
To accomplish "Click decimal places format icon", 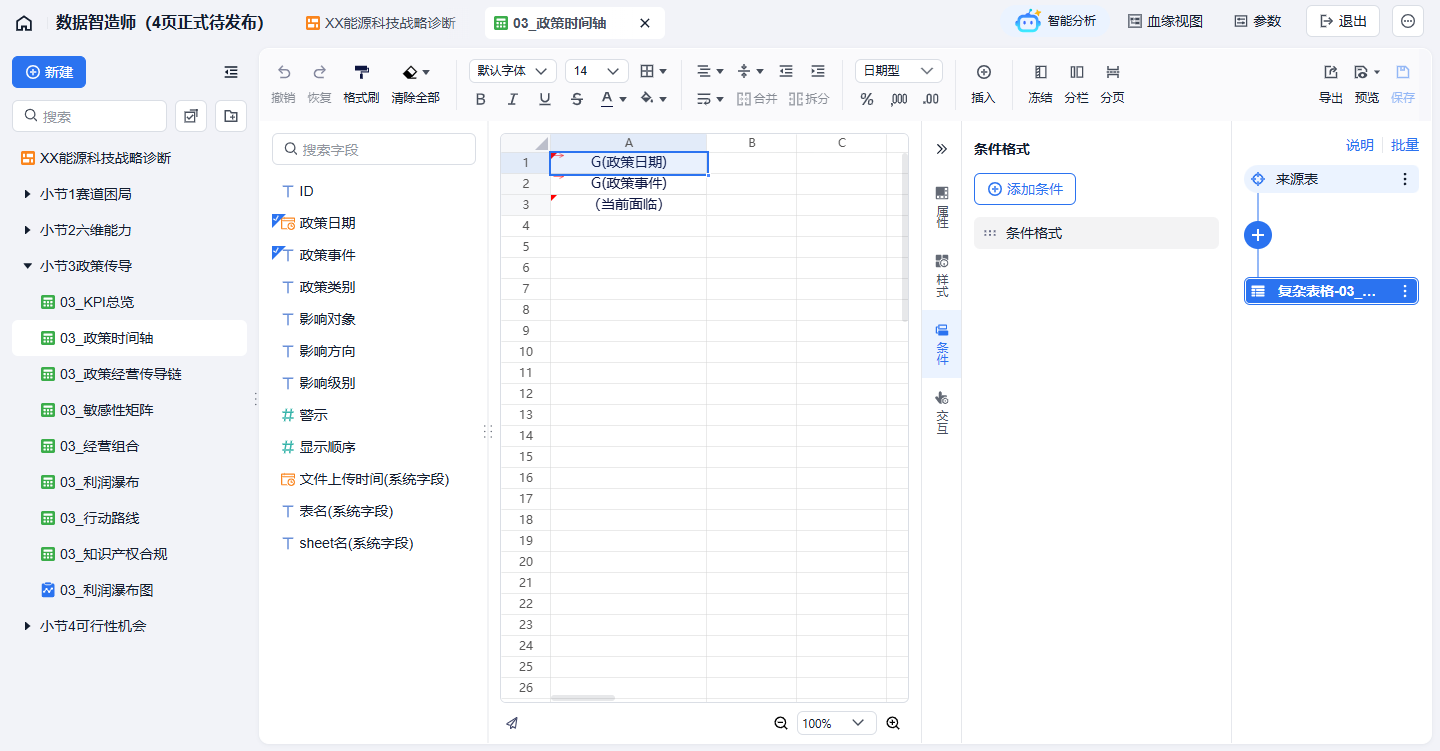I will pos(931,99).
